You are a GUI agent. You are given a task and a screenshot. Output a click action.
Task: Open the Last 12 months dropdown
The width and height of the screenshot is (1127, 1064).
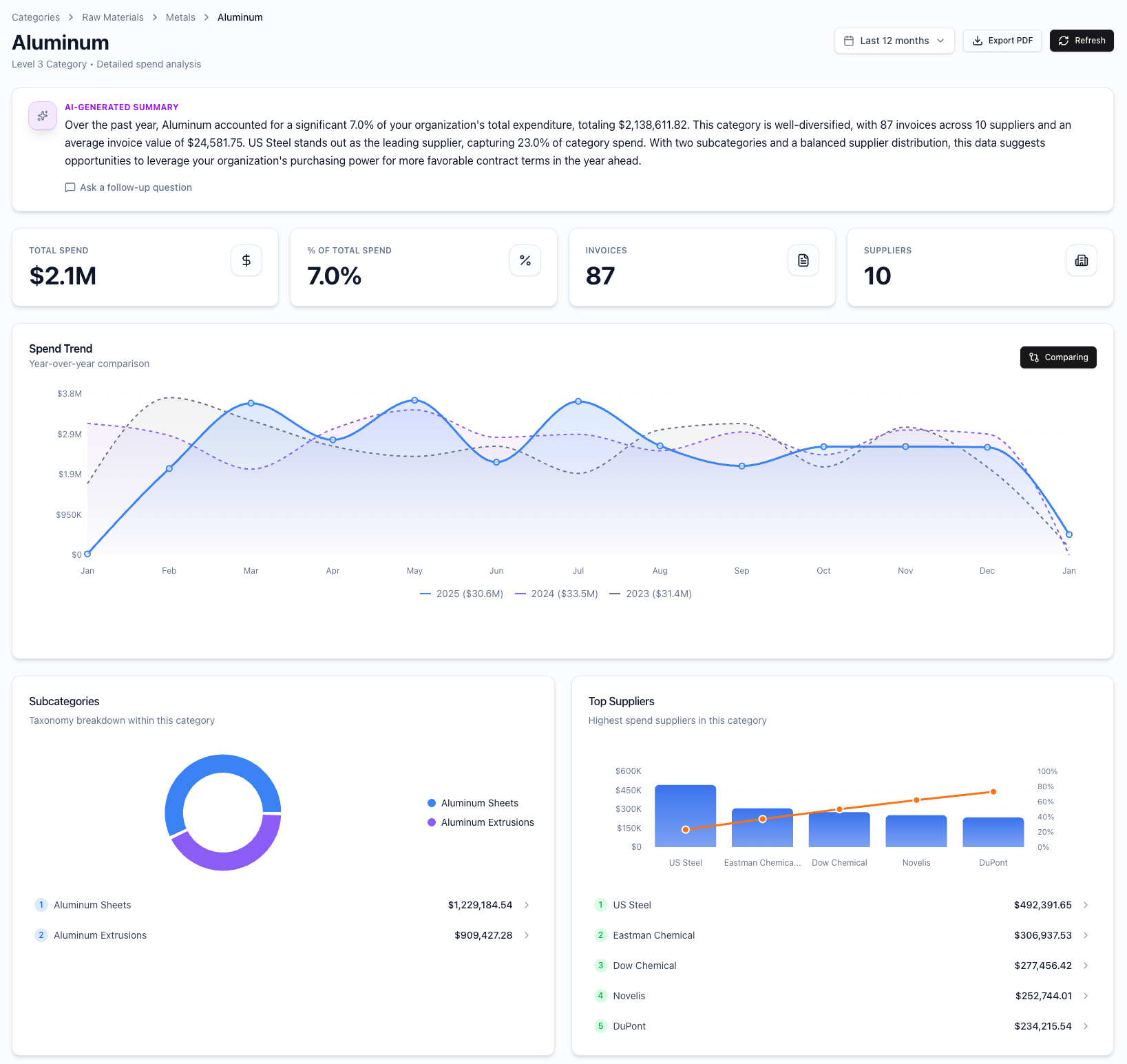[894, 41]
